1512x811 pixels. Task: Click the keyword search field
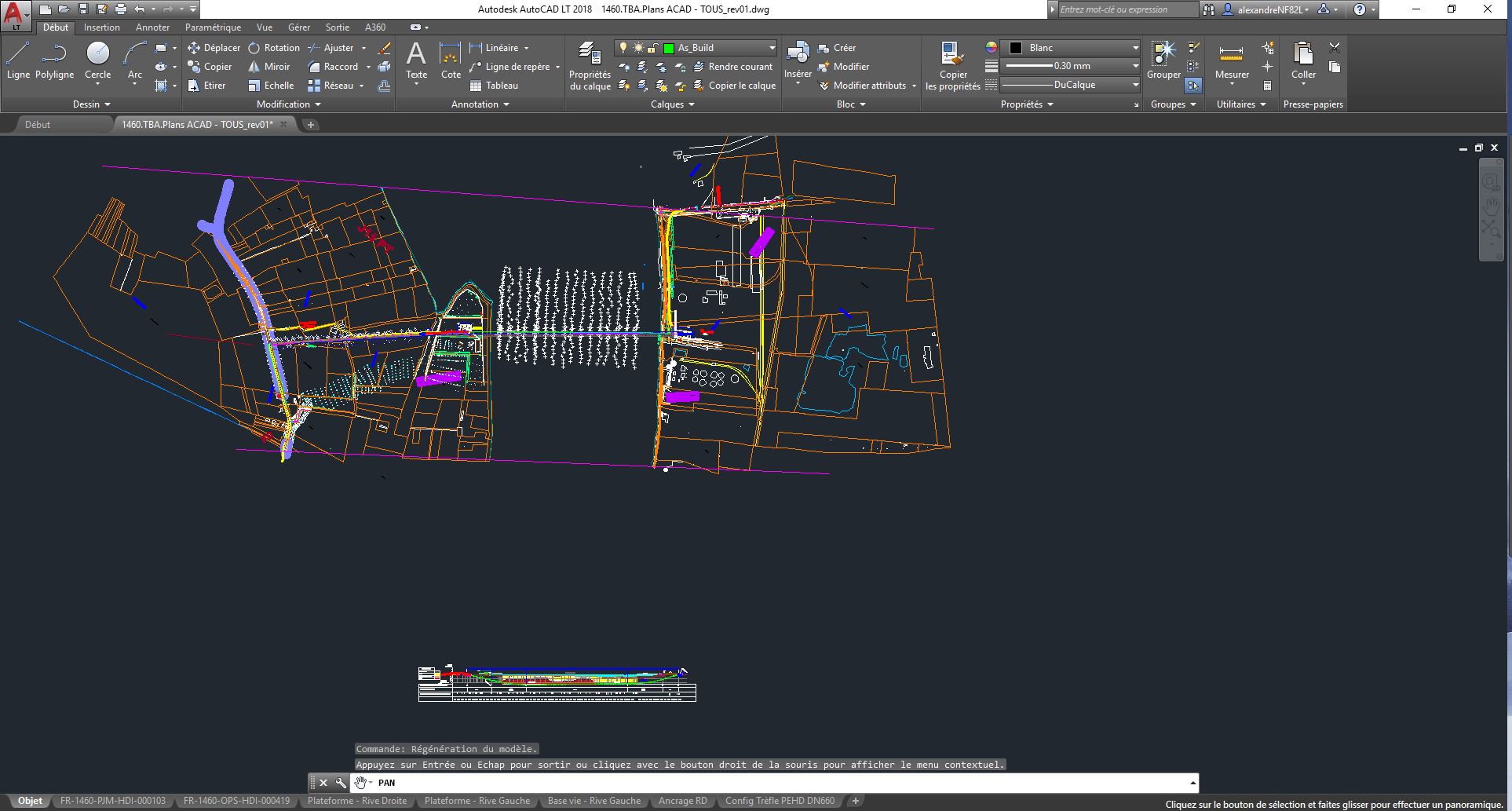click(1127, 9)
